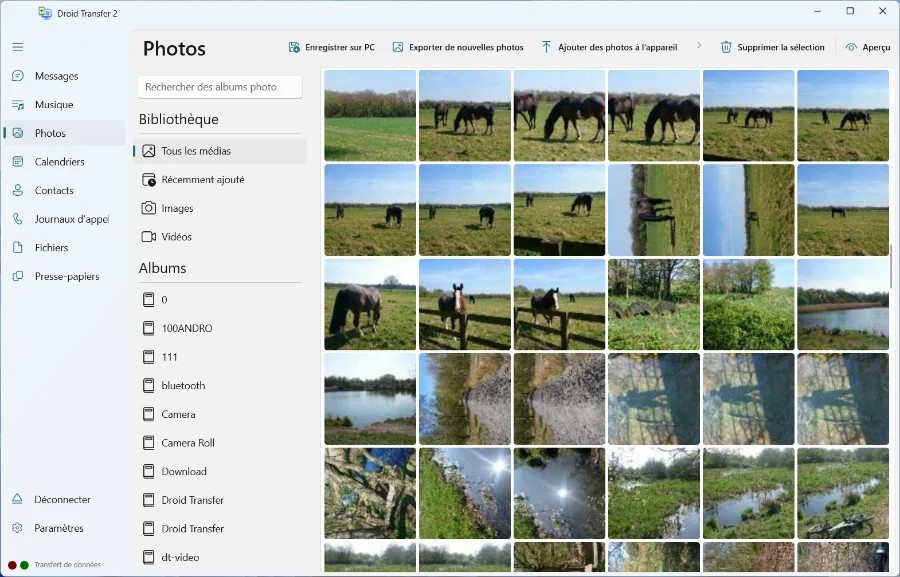Click the Aperçu eye icon

point(851,47)
